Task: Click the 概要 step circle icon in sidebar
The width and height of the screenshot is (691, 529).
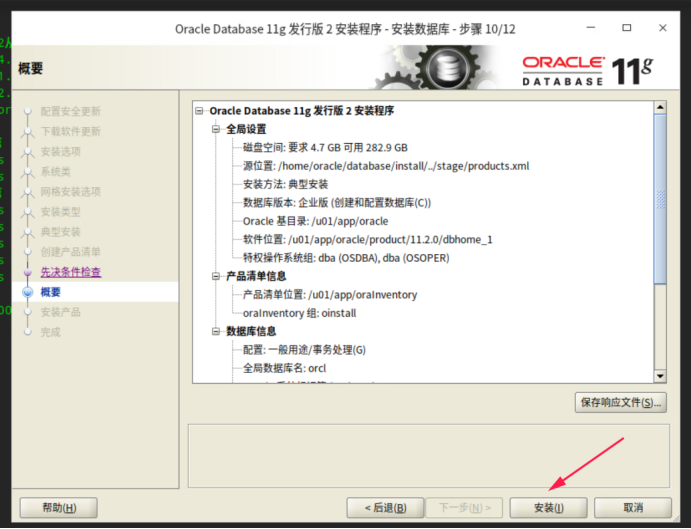Action: pyautogui.click(x=27, y=292)
